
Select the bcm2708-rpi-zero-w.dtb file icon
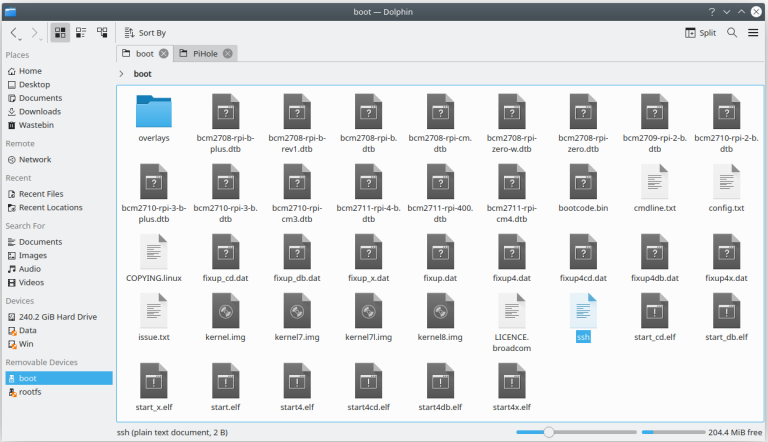click(x=511, y=112)
